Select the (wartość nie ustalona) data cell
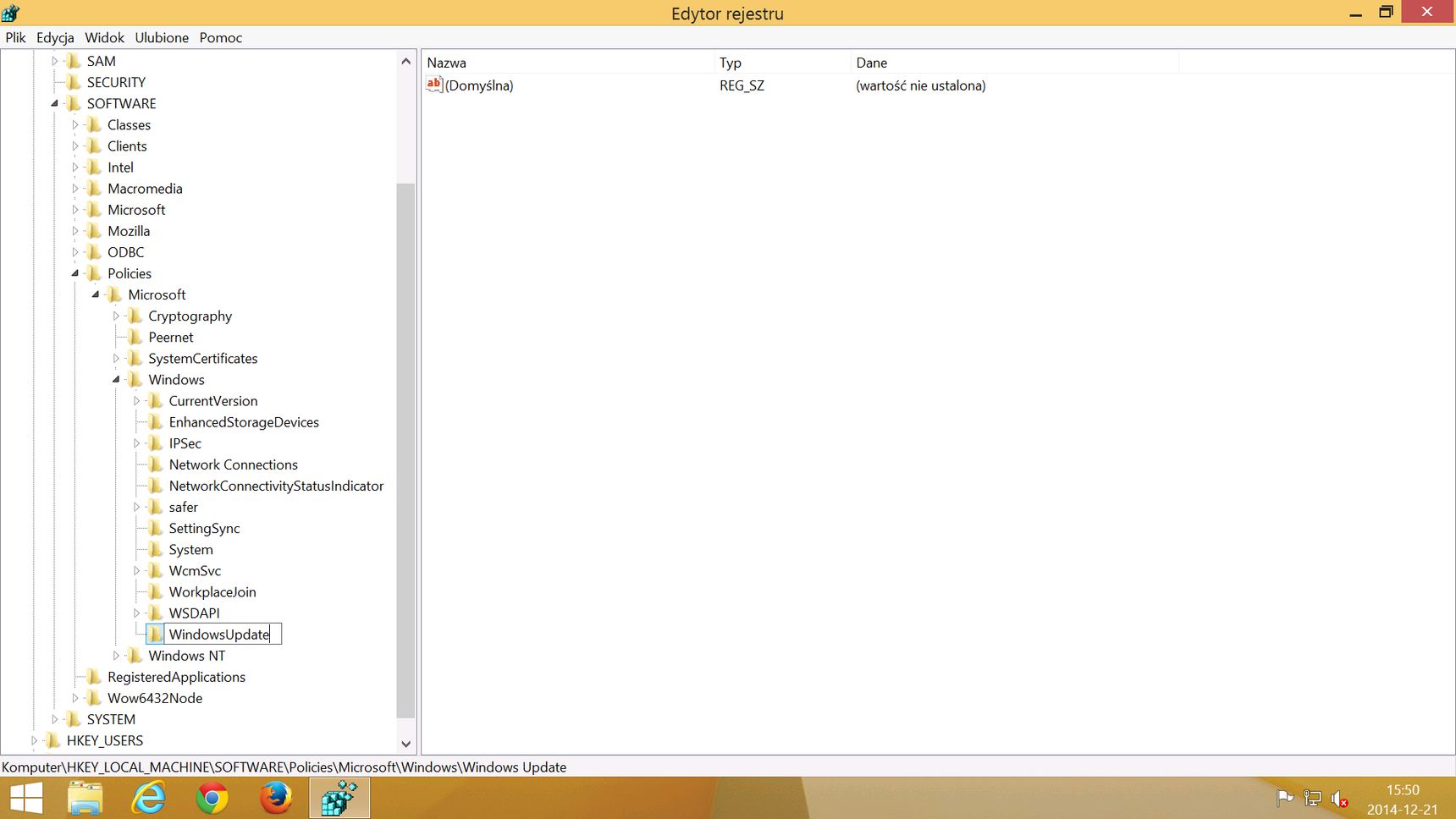Viewport: 1456px width, 819px height. [x=920, y=85]
